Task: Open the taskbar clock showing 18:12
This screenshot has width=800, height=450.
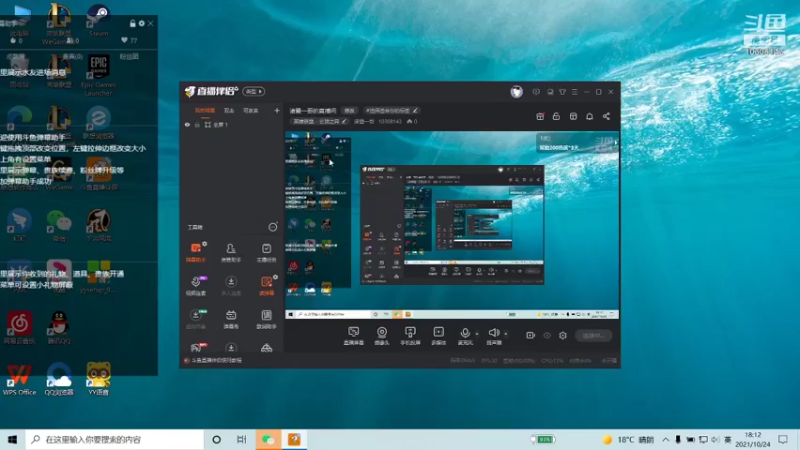Action: (x=753, y=439)
